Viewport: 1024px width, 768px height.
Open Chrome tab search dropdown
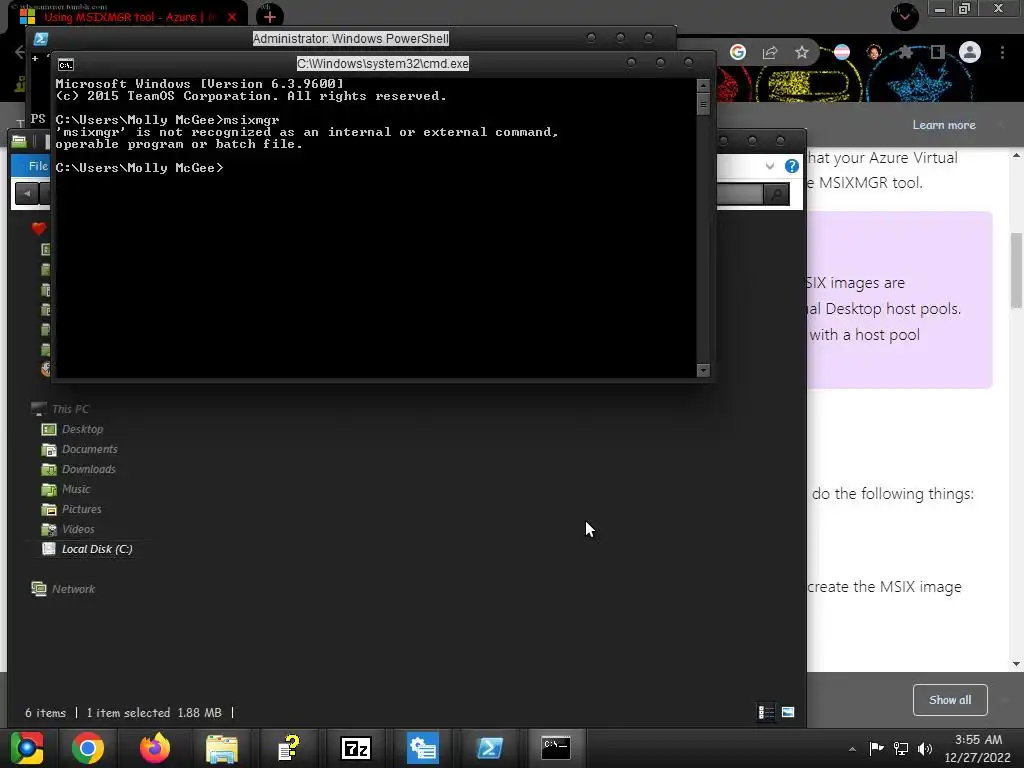click(904, 16)
